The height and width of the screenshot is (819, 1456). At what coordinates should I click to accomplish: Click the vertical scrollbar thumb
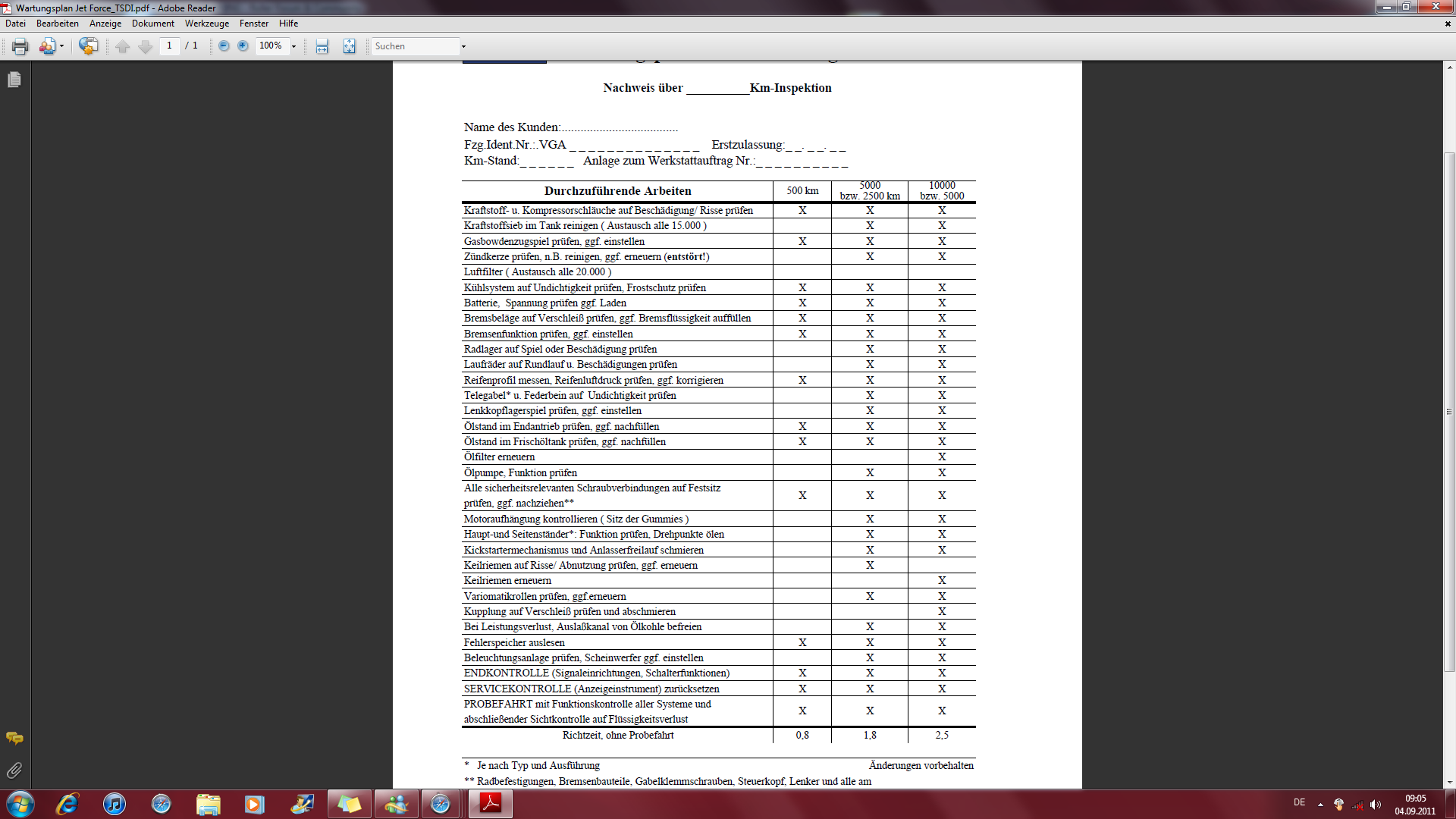[1449, 411]
